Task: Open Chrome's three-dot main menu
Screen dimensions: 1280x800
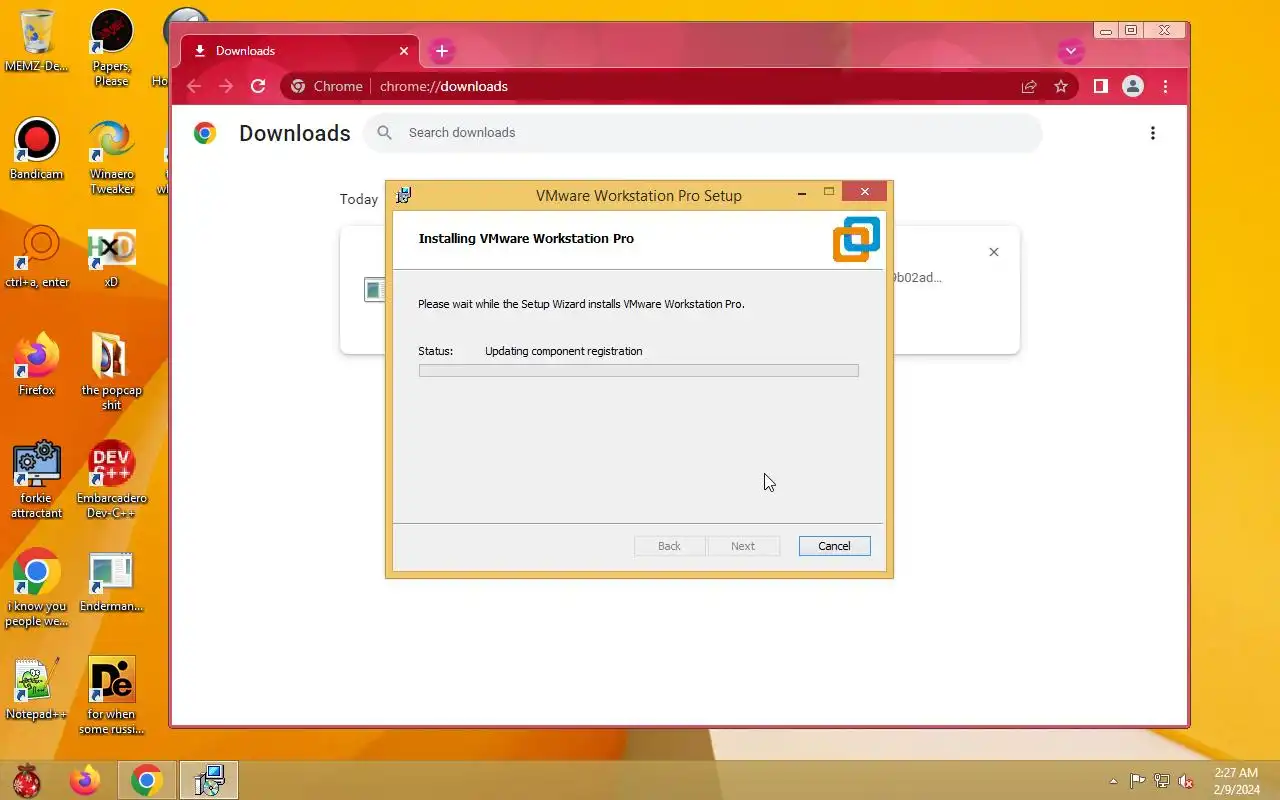Action: pos(1165,86)
